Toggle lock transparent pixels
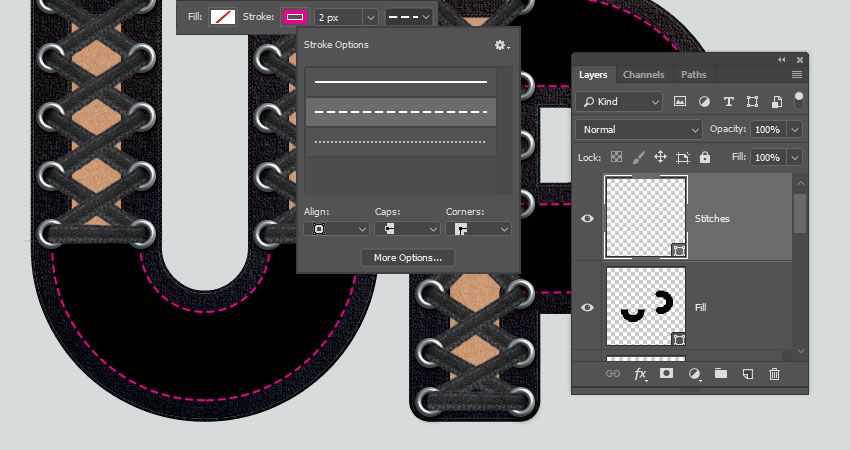850x450 pixels. [x=616, y=157]
